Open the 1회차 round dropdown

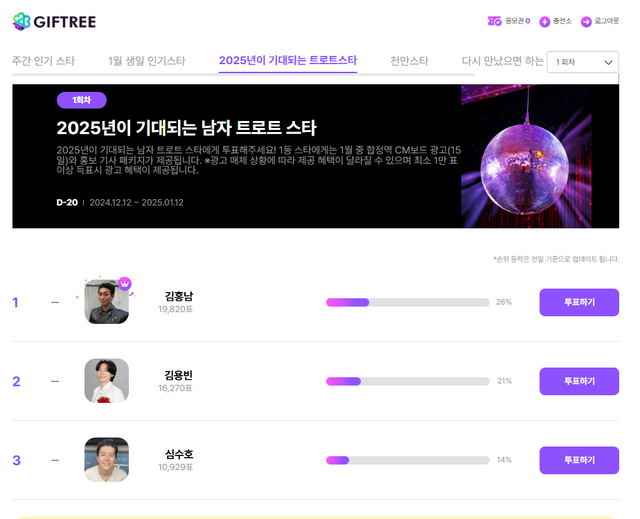click(582, 62)
